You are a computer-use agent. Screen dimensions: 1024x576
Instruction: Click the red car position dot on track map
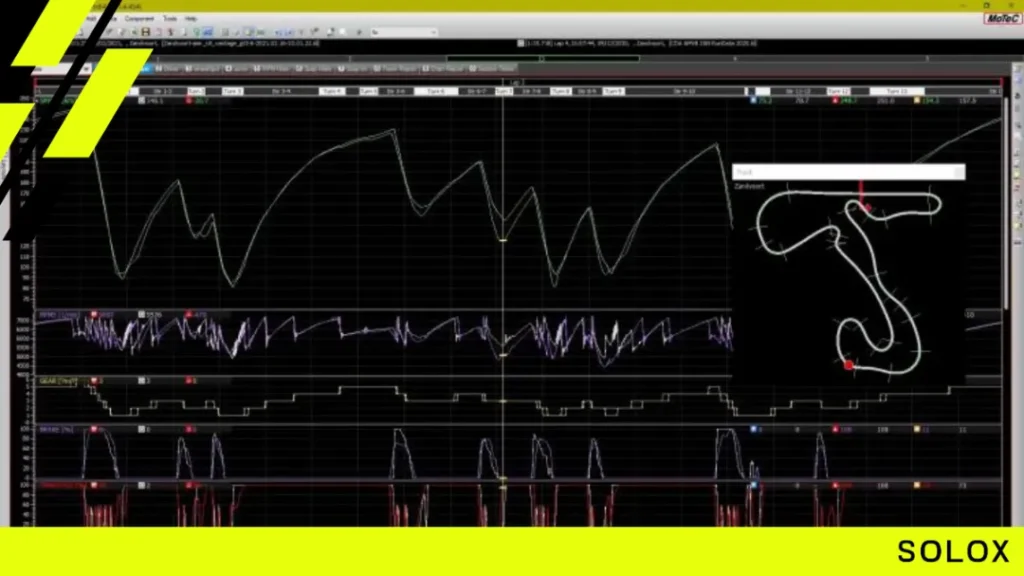click(848, 365)
